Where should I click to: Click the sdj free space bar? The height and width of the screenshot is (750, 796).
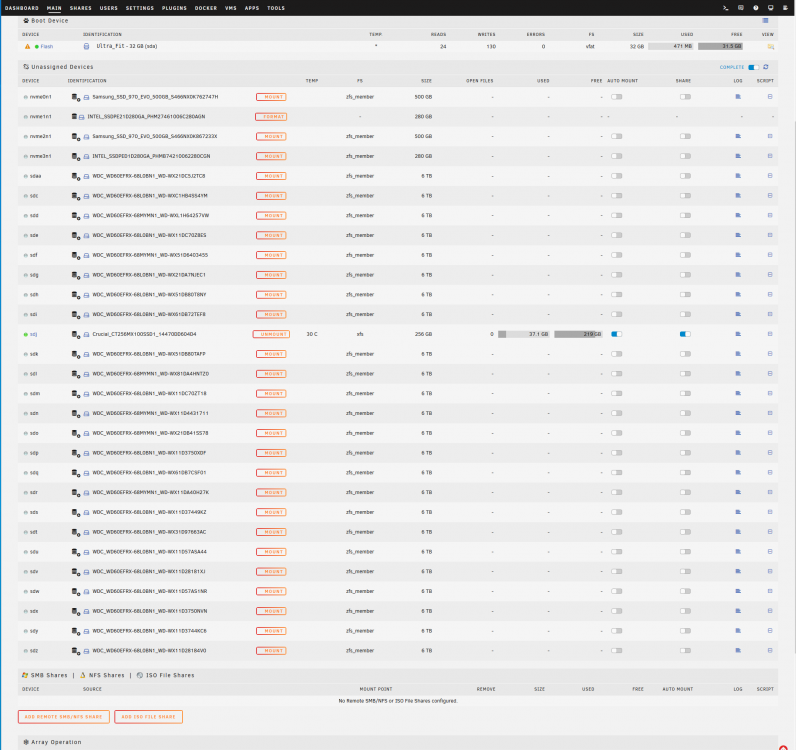tap(578, 334)
